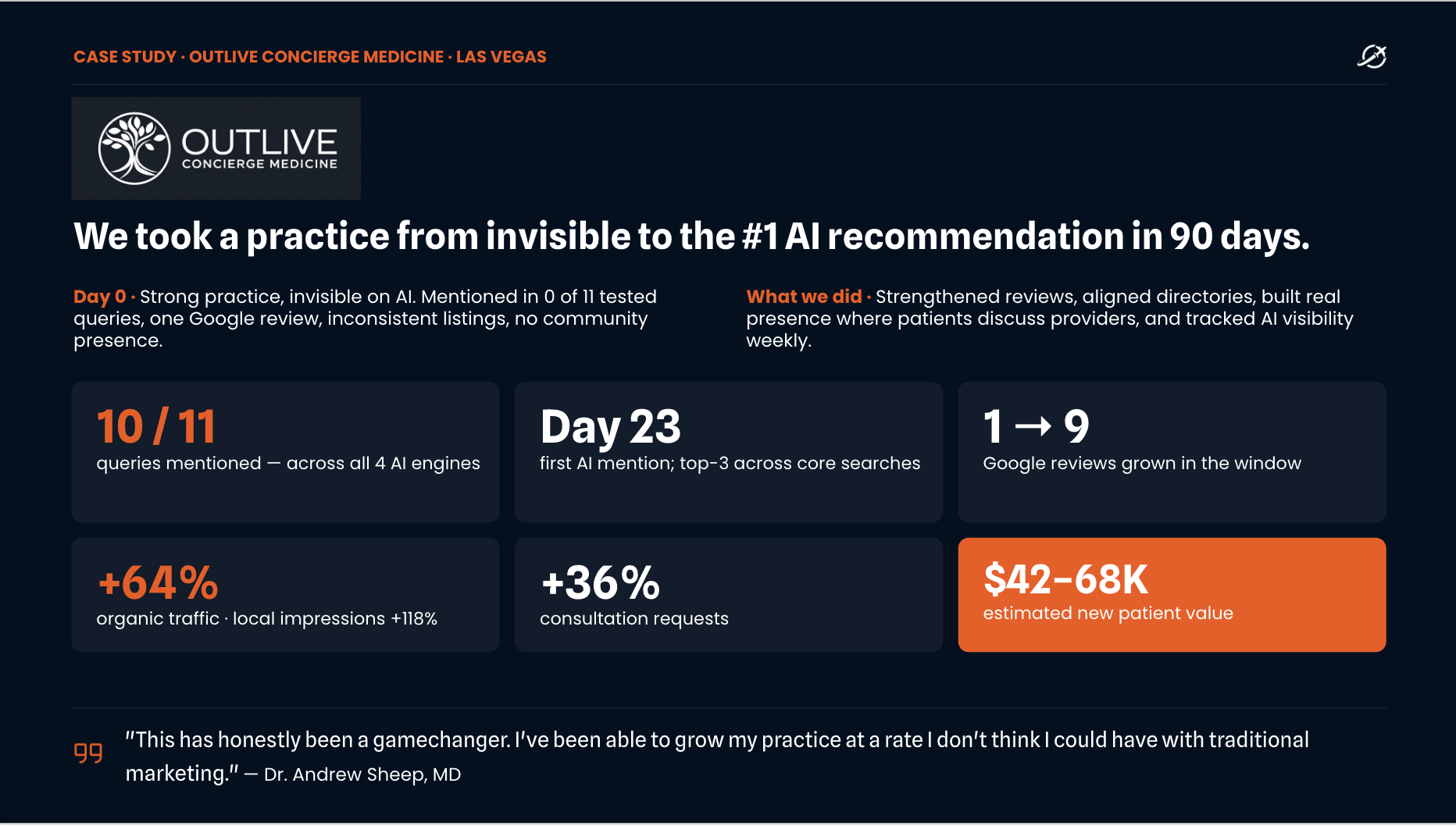This screenshot has height=826, width=1456.
Task: Click the arrow between 1 and 9
Action: pos(1033,426)
